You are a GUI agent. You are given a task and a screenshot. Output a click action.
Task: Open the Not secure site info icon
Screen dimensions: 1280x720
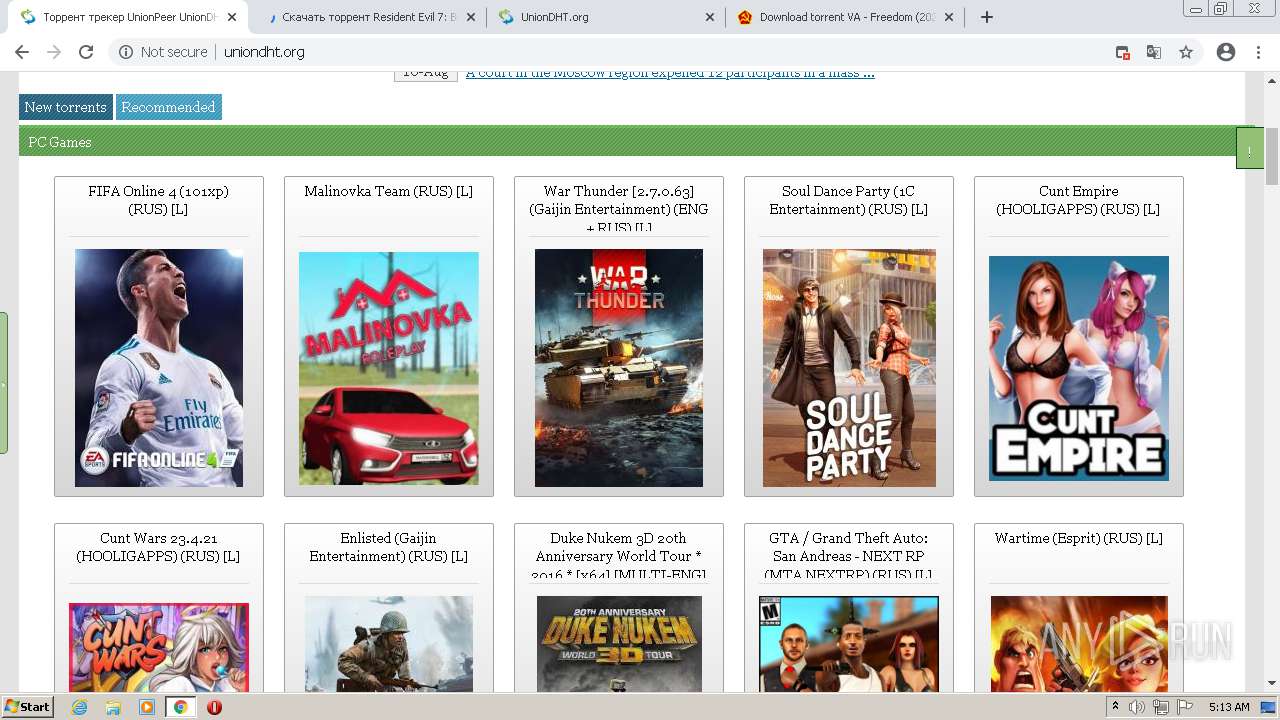126,52
